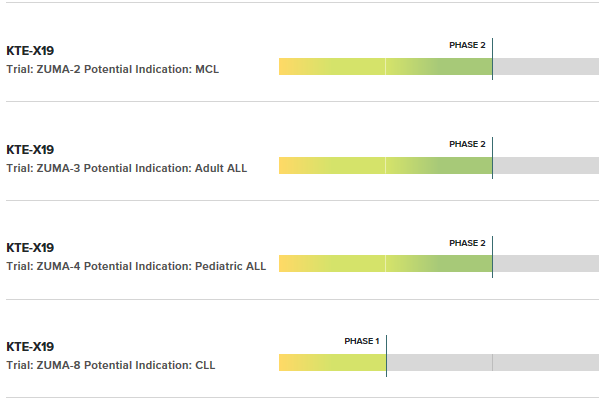Click the yellow phase 1 bar for ZUMA-8
The image size is (608, 404).
pos(332,363)
